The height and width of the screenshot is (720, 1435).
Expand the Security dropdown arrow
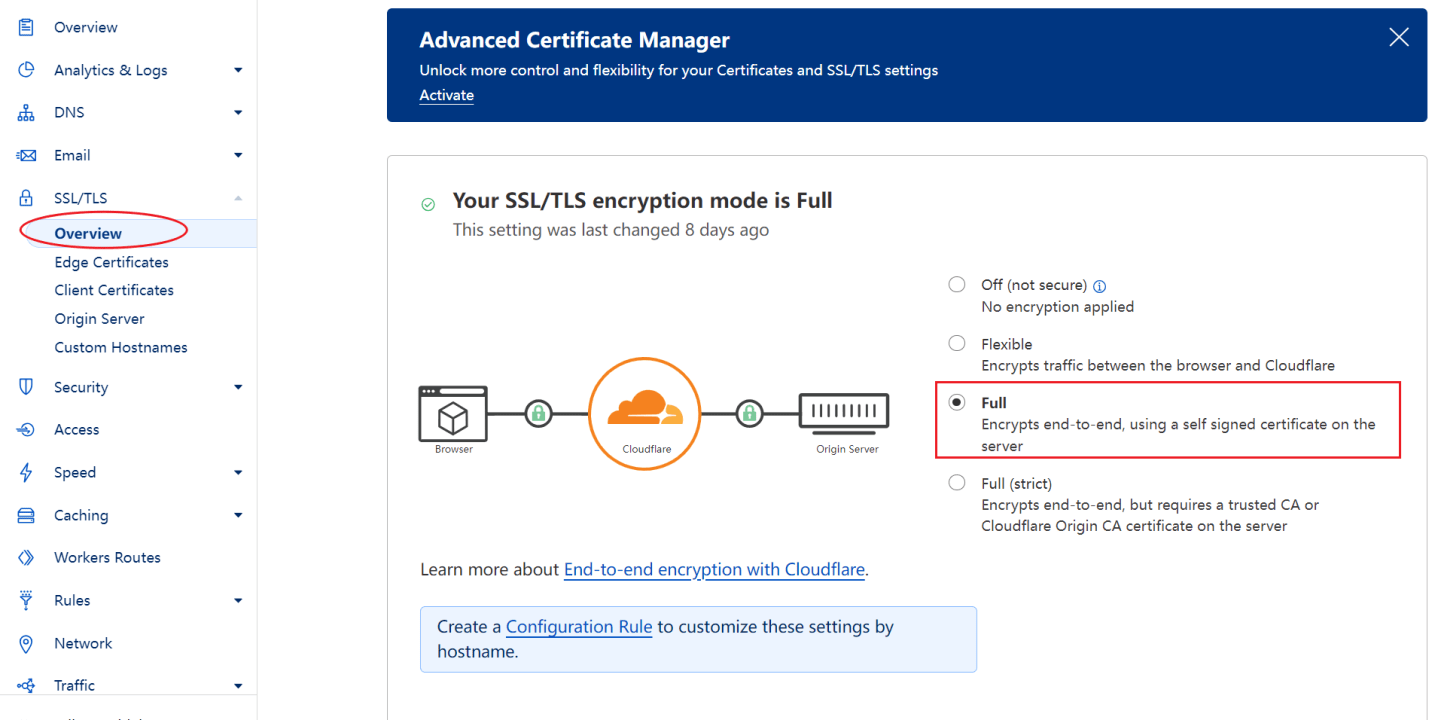click(238, 387)
